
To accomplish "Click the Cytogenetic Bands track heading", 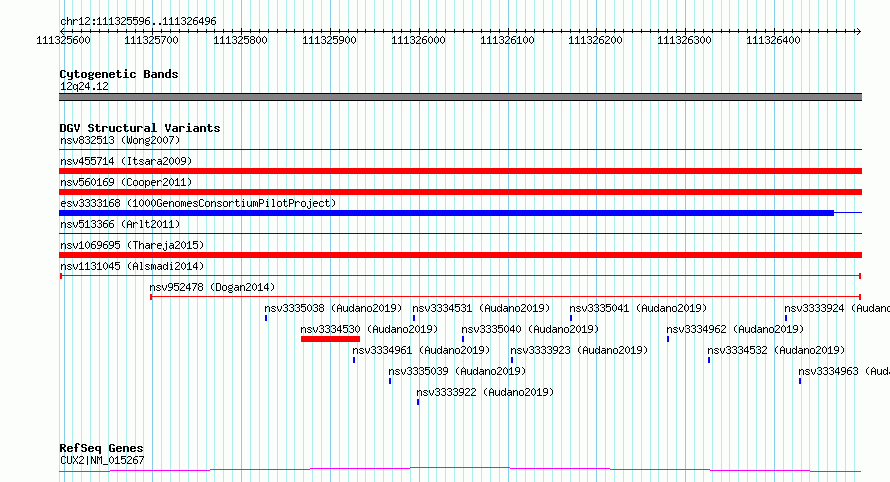I will (119, 74).
